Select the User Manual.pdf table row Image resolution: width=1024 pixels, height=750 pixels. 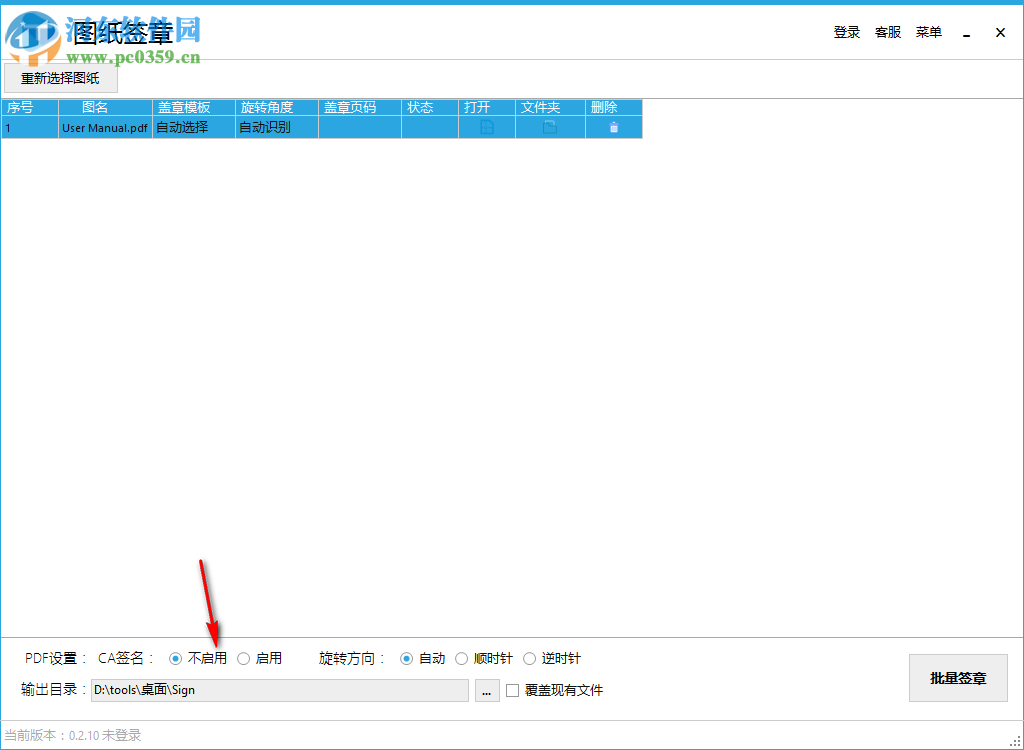[x=104, y=128]
